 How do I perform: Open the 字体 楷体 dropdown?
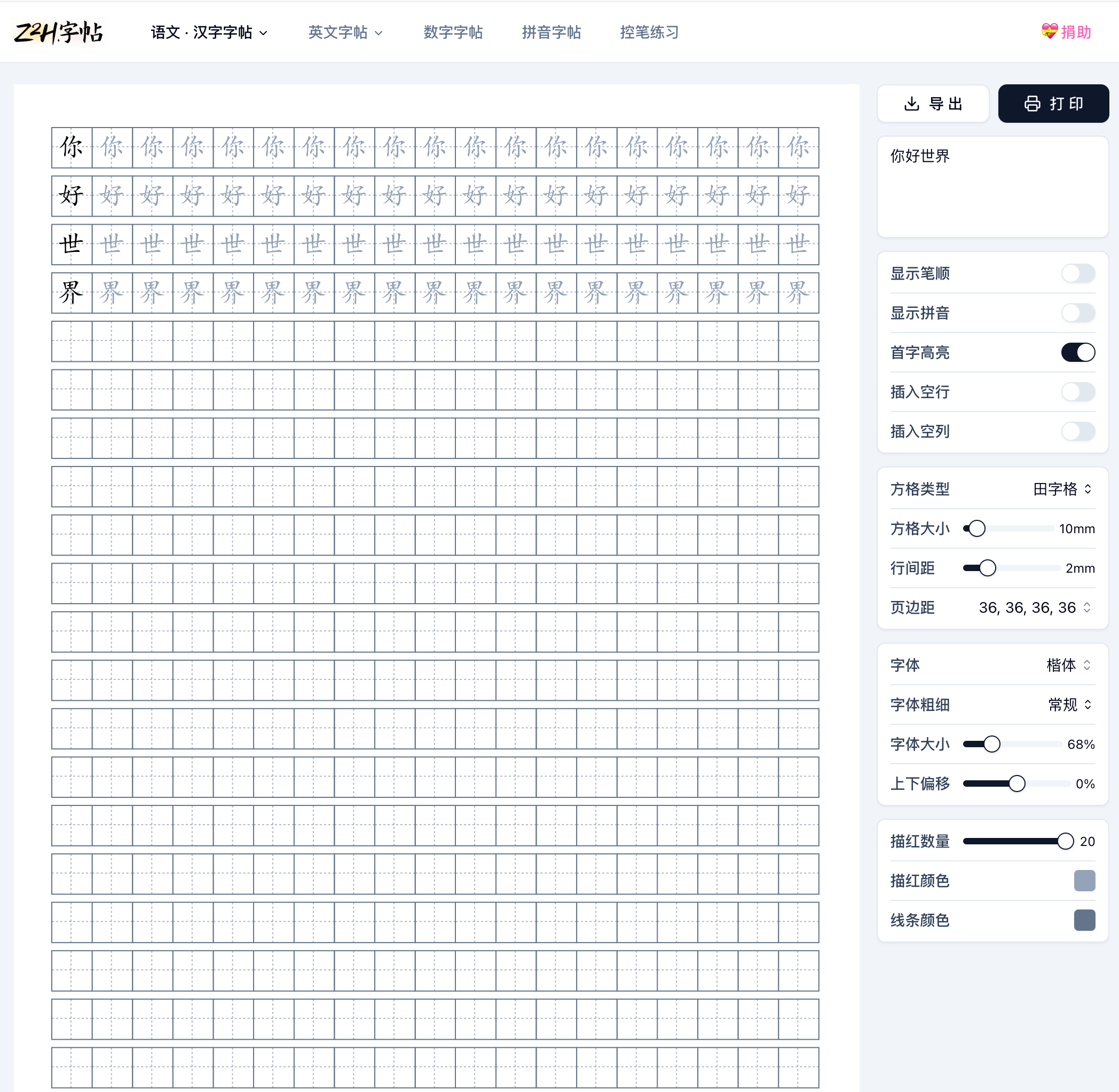[1068, 666]
